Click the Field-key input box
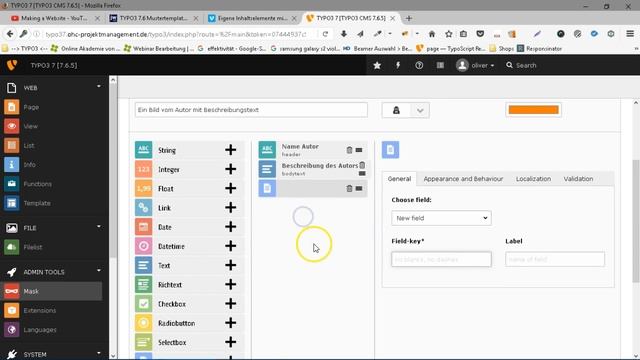The width and height of the screenshot is (640, 360). pyautogui.click(x=441, y=259)
